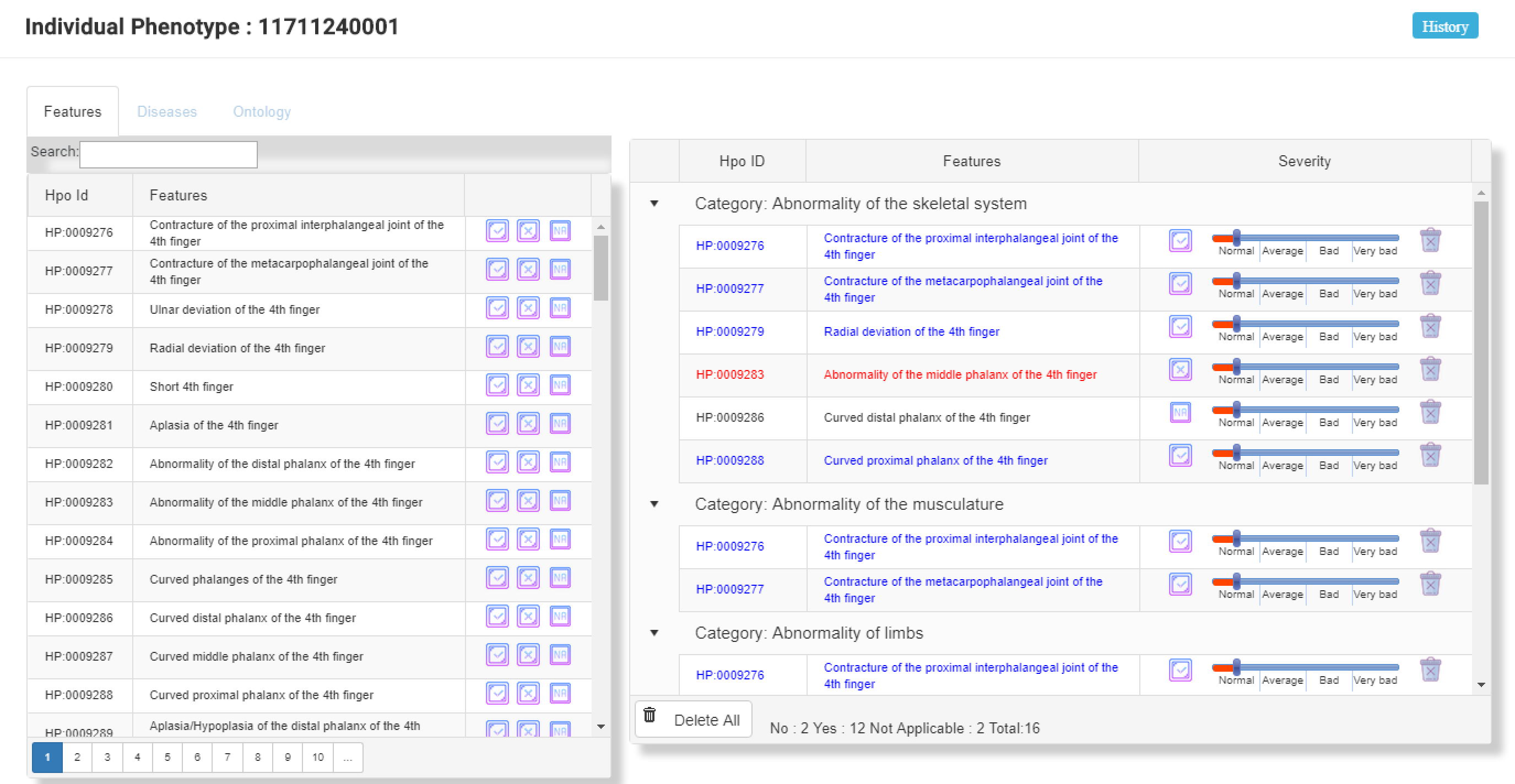This screenshot has width=1515, height=784.
Task: Switch to the Diseases tab
Action: pos(166,112)
